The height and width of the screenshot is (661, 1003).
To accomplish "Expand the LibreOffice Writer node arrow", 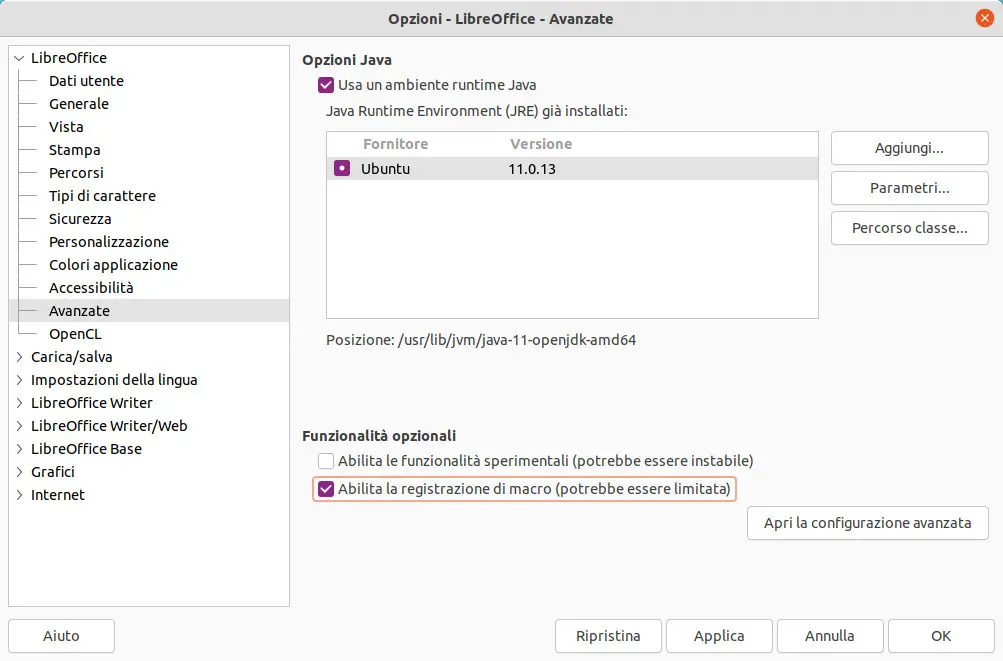I will coord(19,403).
